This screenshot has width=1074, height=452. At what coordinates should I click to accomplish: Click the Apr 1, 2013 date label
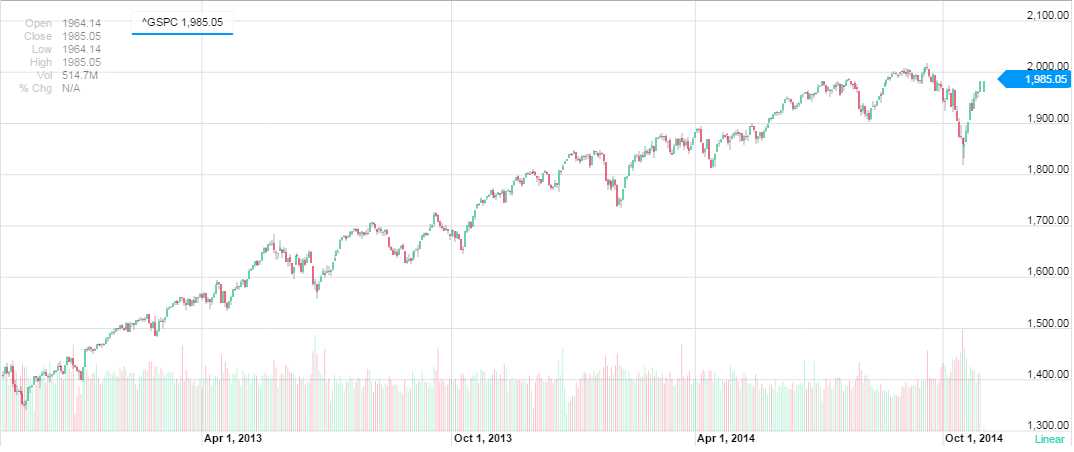point(232,438)
